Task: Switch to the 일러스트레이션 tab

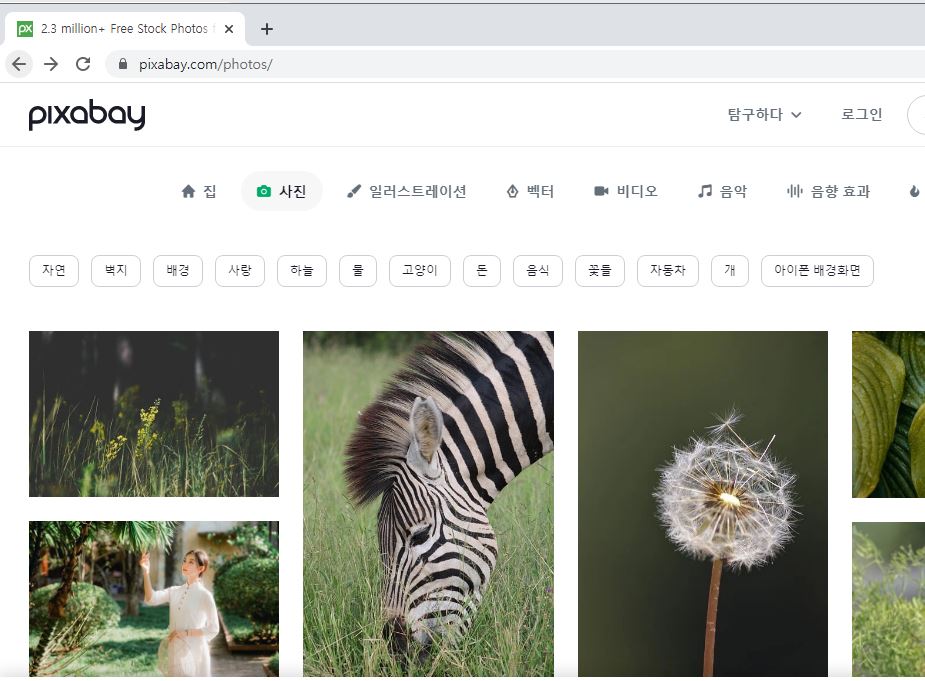Action: (406, 191)
